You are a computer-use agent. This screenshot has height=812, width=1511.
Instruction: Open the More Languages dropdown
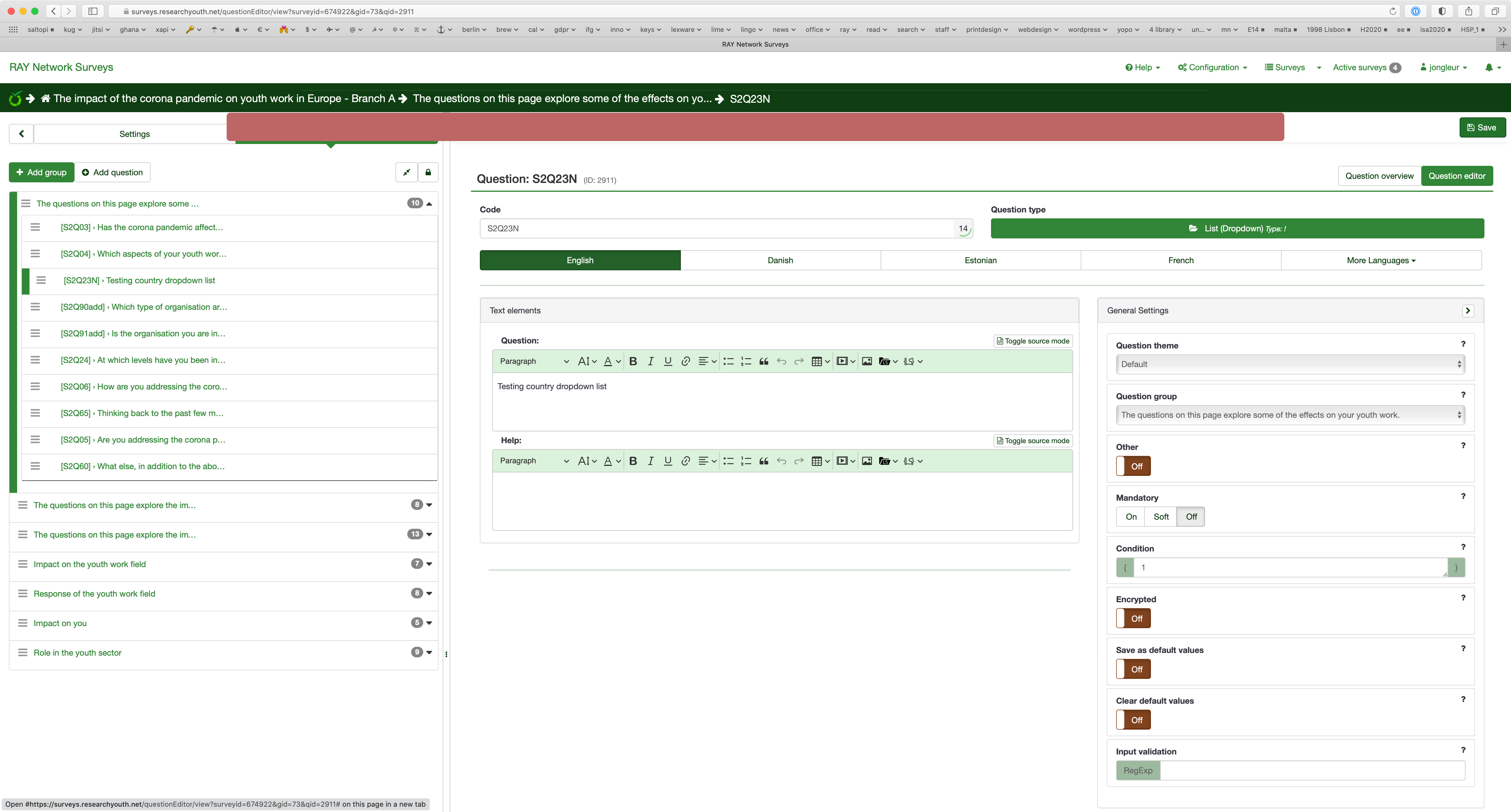pyautogui.click(x=1381, y=260)
